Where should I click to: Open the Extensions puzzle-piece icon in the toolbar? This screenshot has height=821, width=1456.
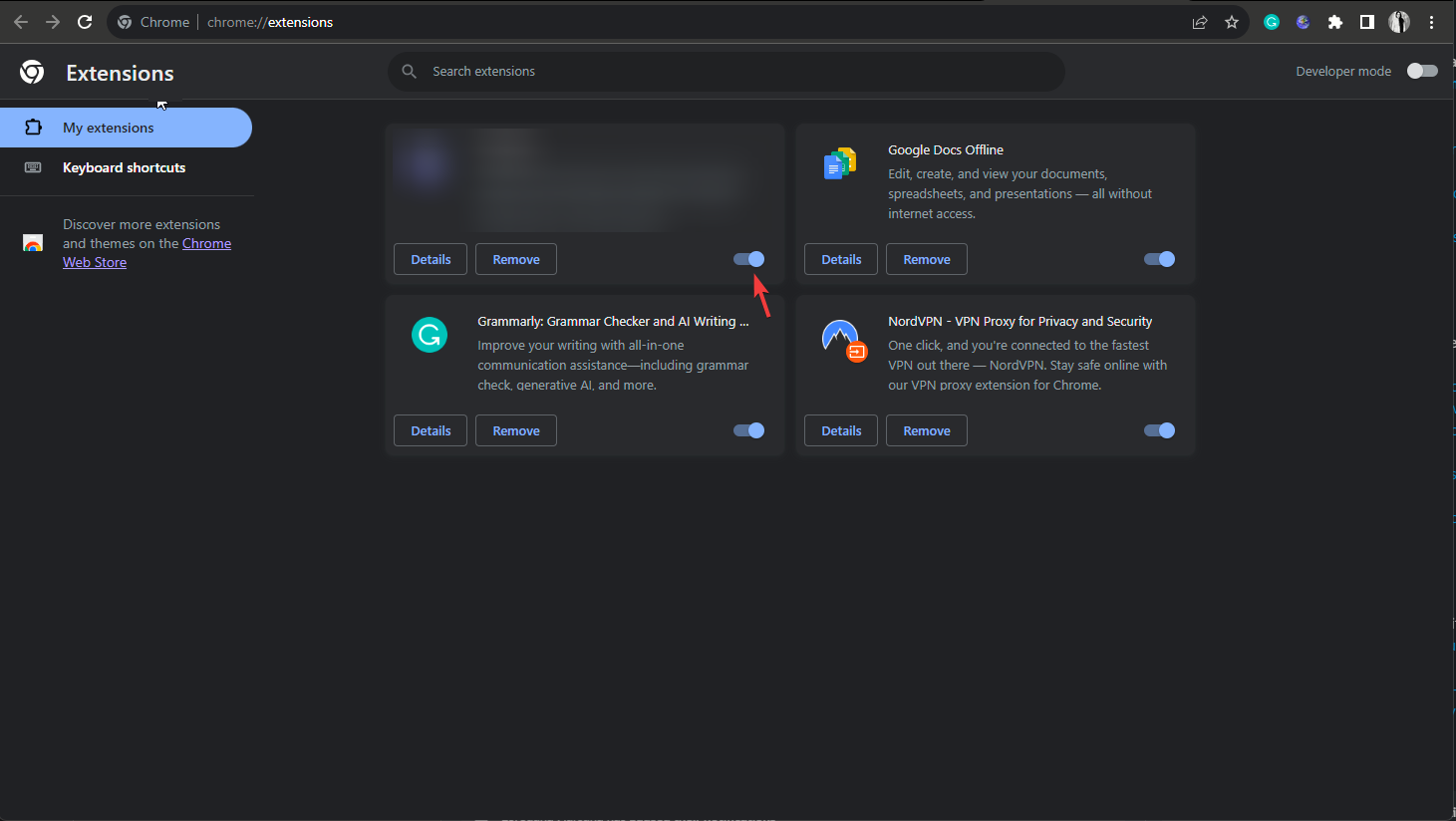click(1334, 21)
